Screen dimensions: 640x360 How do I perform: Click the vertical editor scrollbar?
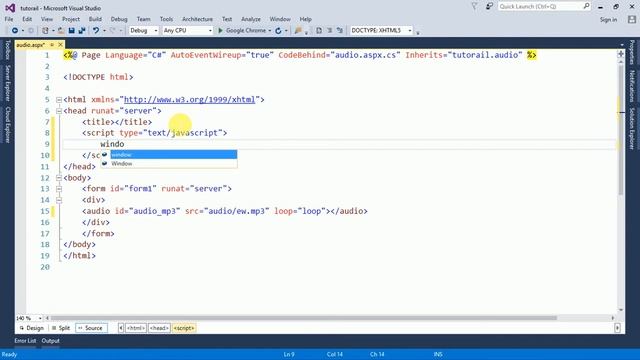click(x=621, y=131)
